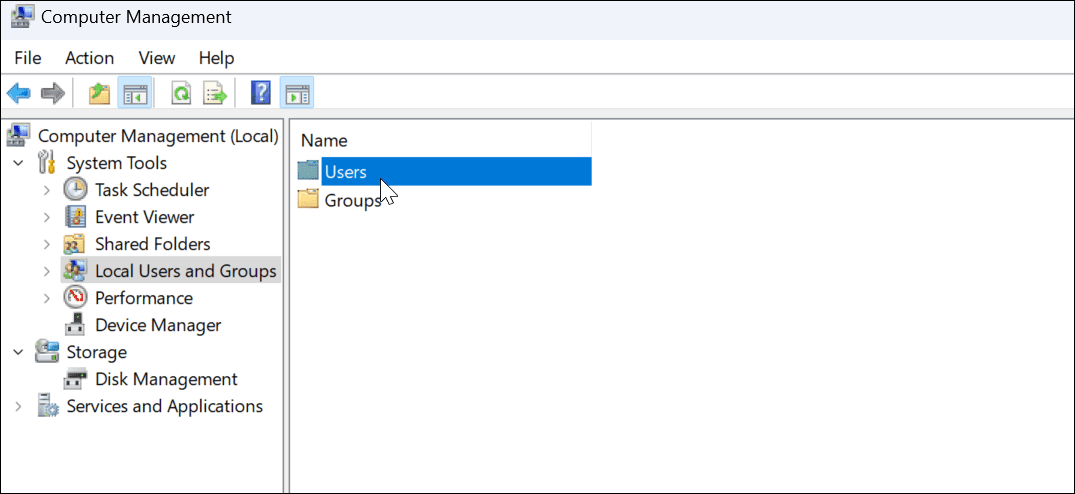This screenshot has width=1075, height=494.
Task: Click the Task Scheduler clock icon
Action: coord(75,189)
